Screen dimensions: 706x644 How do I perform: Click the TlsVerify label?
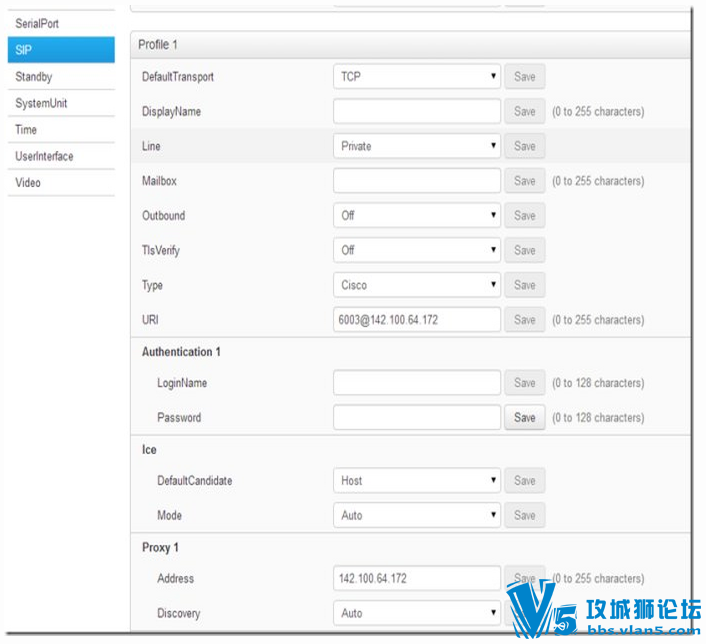(x=161, y=250)
